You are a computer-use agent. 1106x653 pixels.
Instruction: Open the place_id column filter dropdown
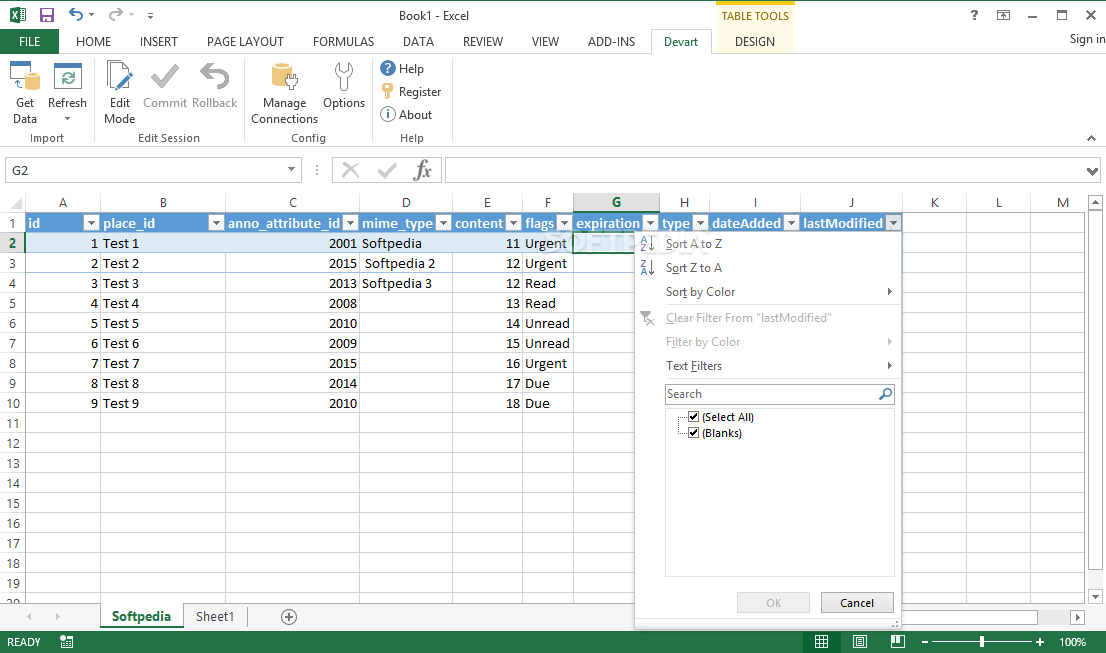click(217, 224)
